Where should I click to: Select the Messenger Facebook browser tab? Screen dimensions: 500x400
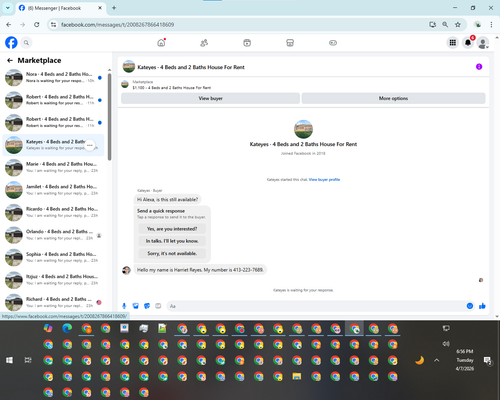click(x=60, y=8)
